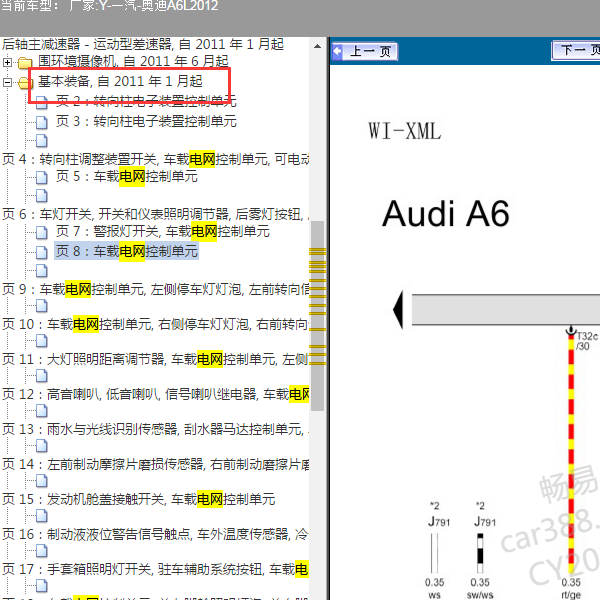Screen dimensions: 600x600
Task: Open page 13 雨水与光线识别传感器 entry
Action: coord(155,429)
